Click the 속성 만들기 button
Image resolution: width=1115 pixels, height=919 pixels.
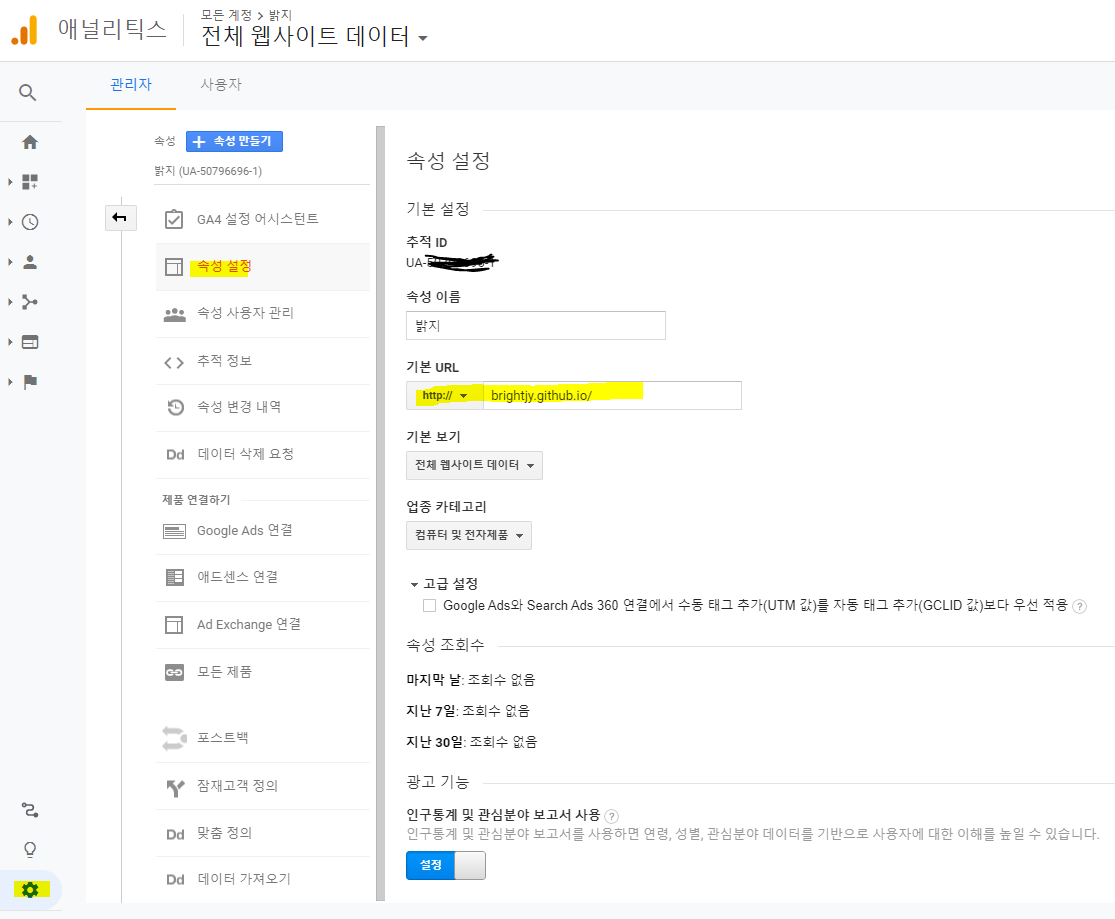[234, 142]
